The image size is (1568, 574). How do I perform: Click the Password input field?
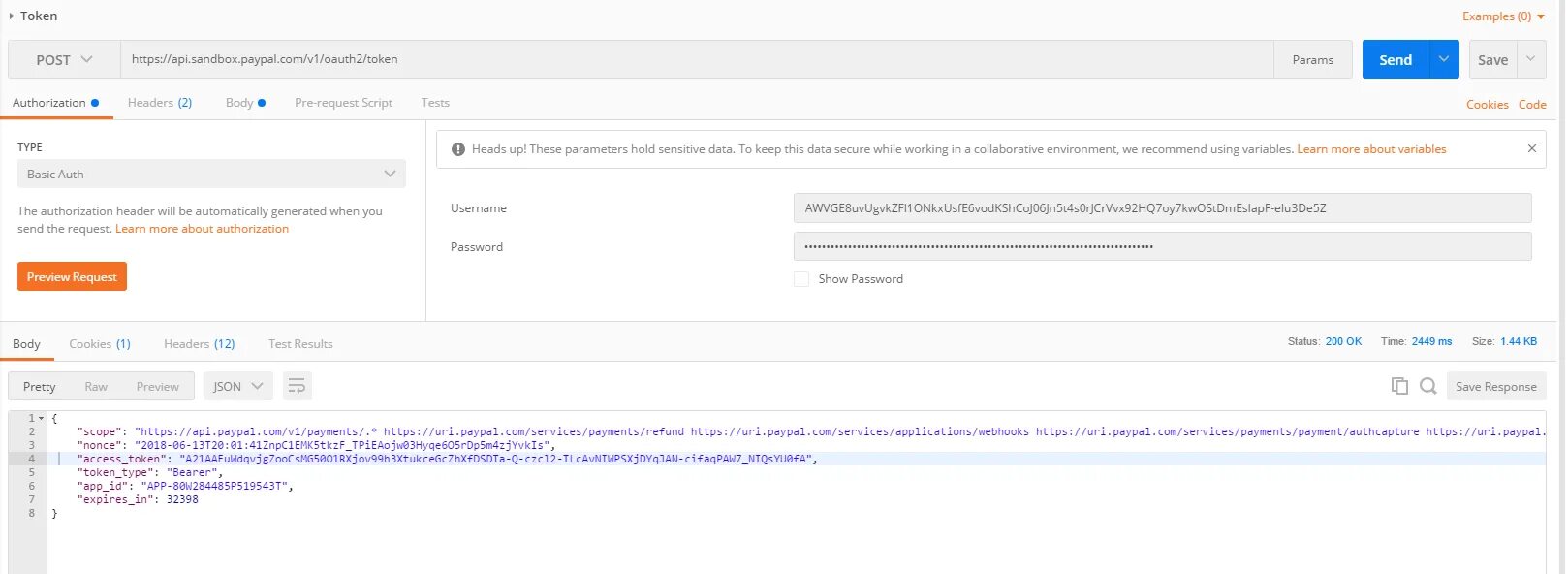[1163, 246]
